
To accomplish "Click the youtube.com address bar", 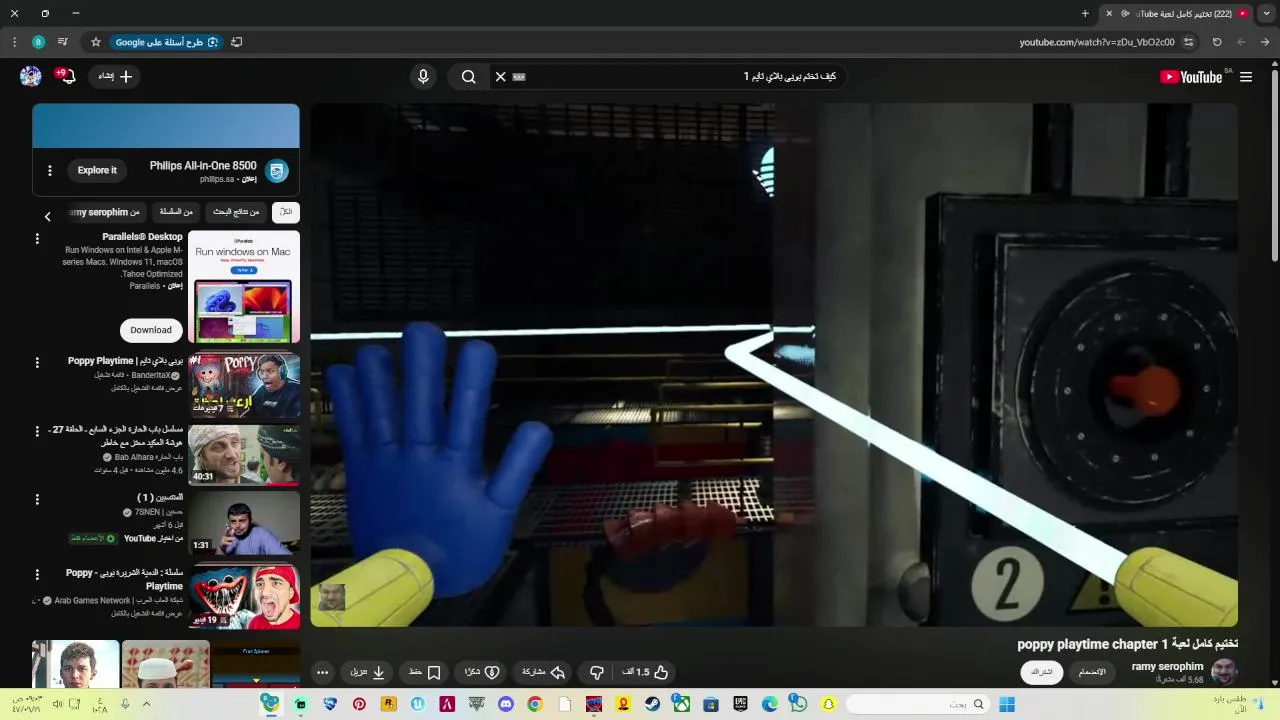I will [1097, 42].
